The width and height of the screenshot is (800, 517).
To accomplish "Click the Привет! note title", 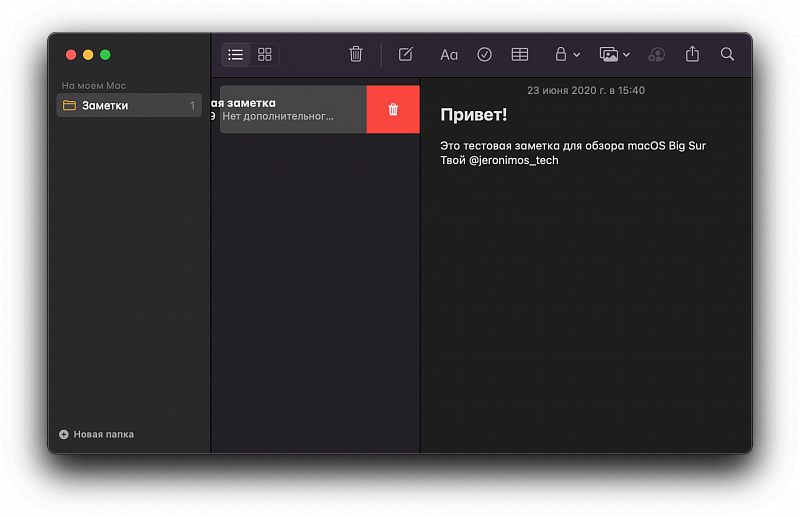I will click(x=474, y=115).
